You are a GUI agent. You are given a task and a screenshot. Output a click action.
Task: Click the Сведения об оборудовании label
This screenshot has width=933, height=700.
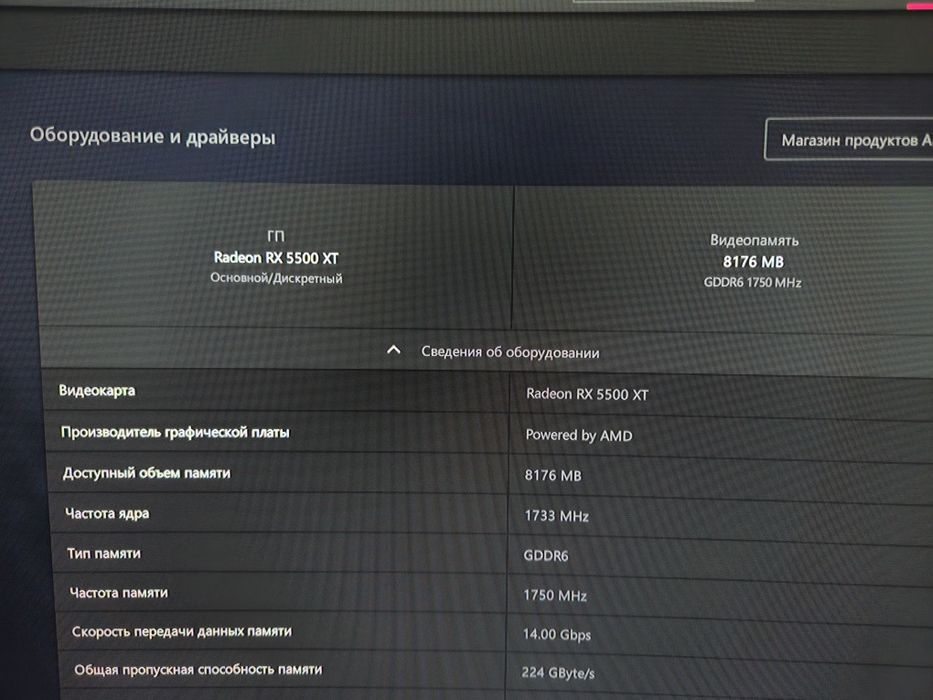tap(510, 352)
